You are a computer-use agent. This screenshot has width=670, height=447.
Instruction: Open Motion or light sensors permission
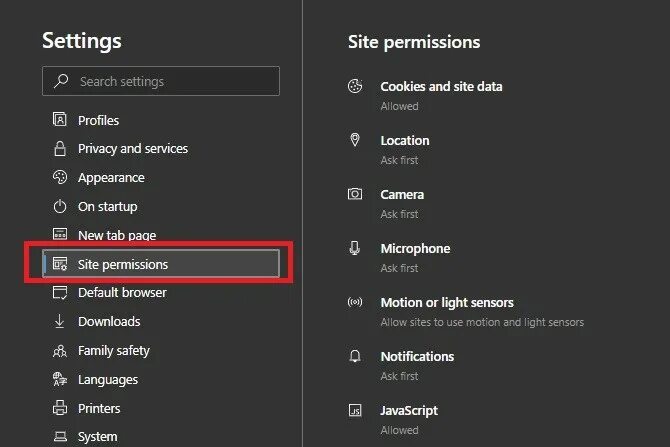446,303
